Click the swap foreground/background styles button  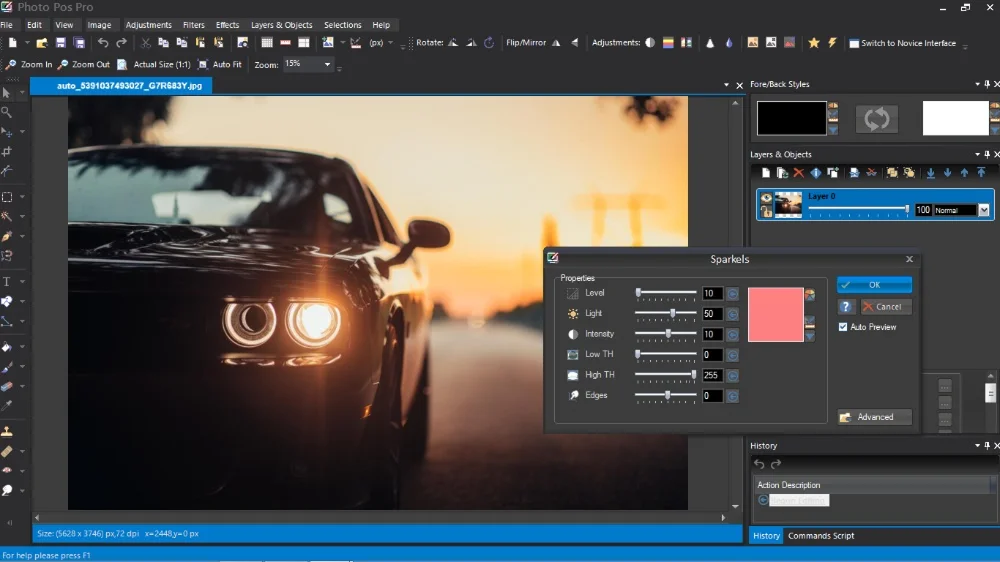(x=876, y=118)
